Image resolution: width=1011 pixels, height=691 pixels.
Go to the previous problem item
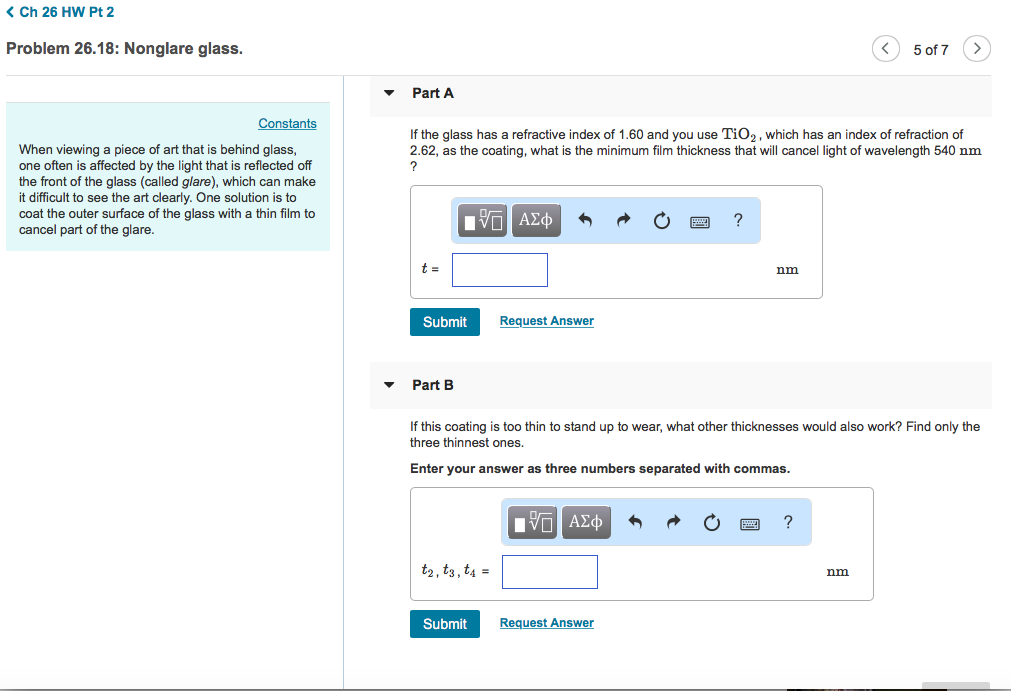(x=885, y=48)
